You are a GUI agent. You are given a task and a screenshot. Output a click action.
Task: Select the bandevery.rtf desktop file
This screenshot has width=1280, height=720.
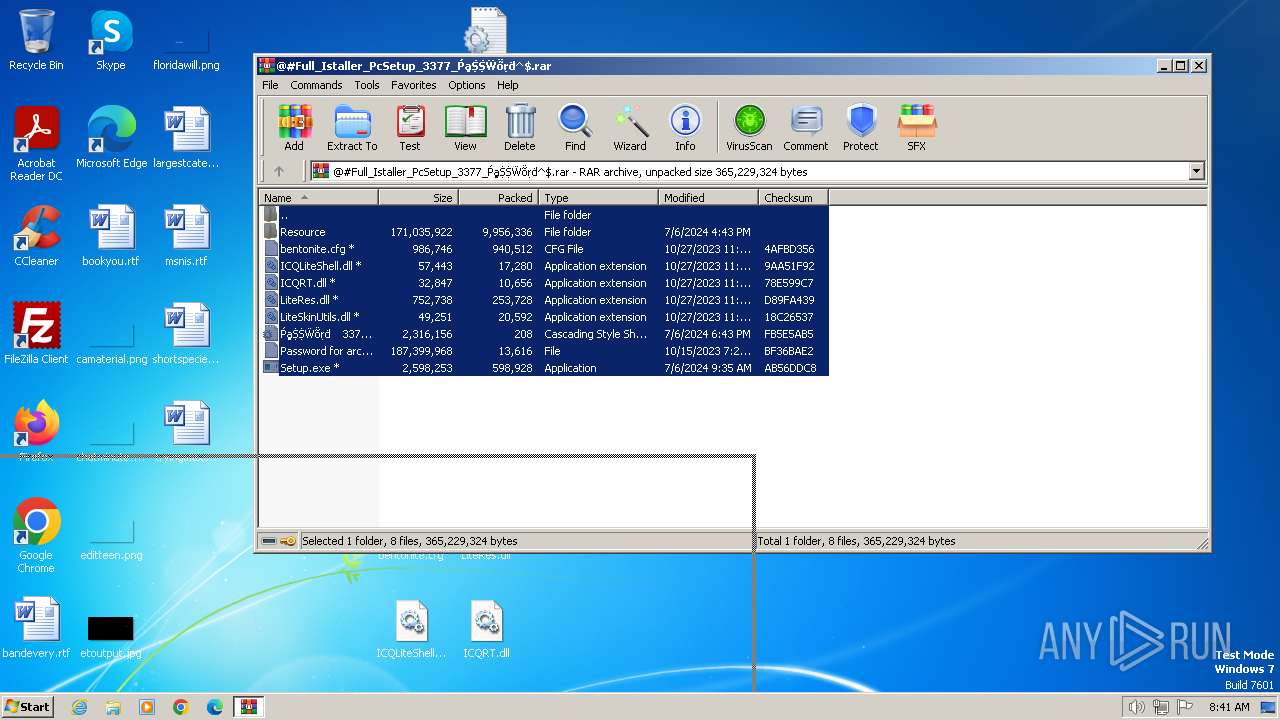click(x=36, y=628)
